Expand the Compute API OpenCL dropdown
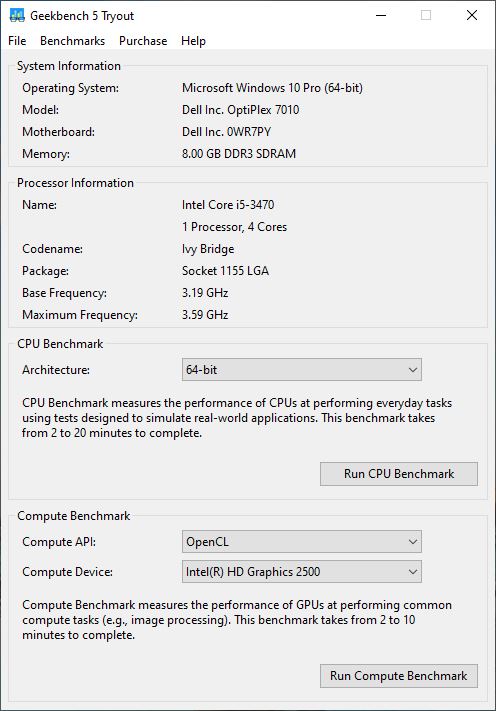Viewport: 496px width, 711px height. (301, 541)
